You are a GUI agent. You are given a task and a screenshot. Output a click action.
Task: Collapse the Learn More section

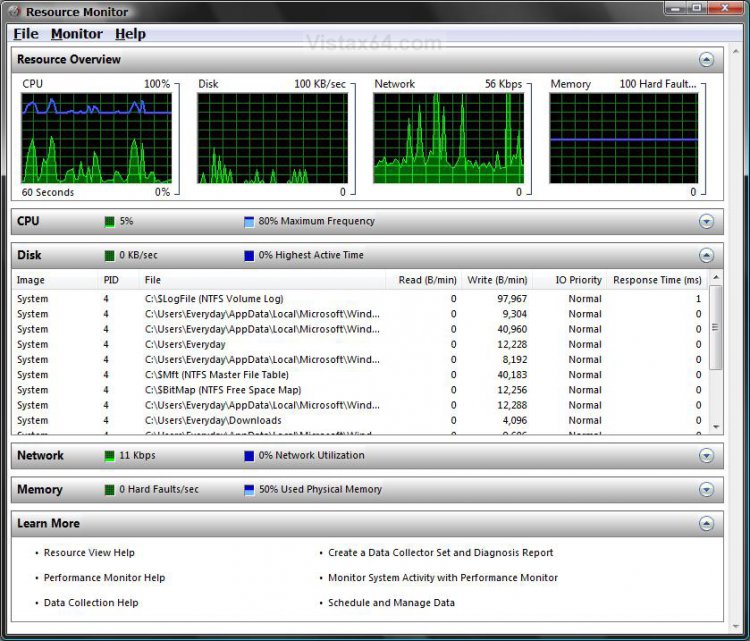coord(706,524)
